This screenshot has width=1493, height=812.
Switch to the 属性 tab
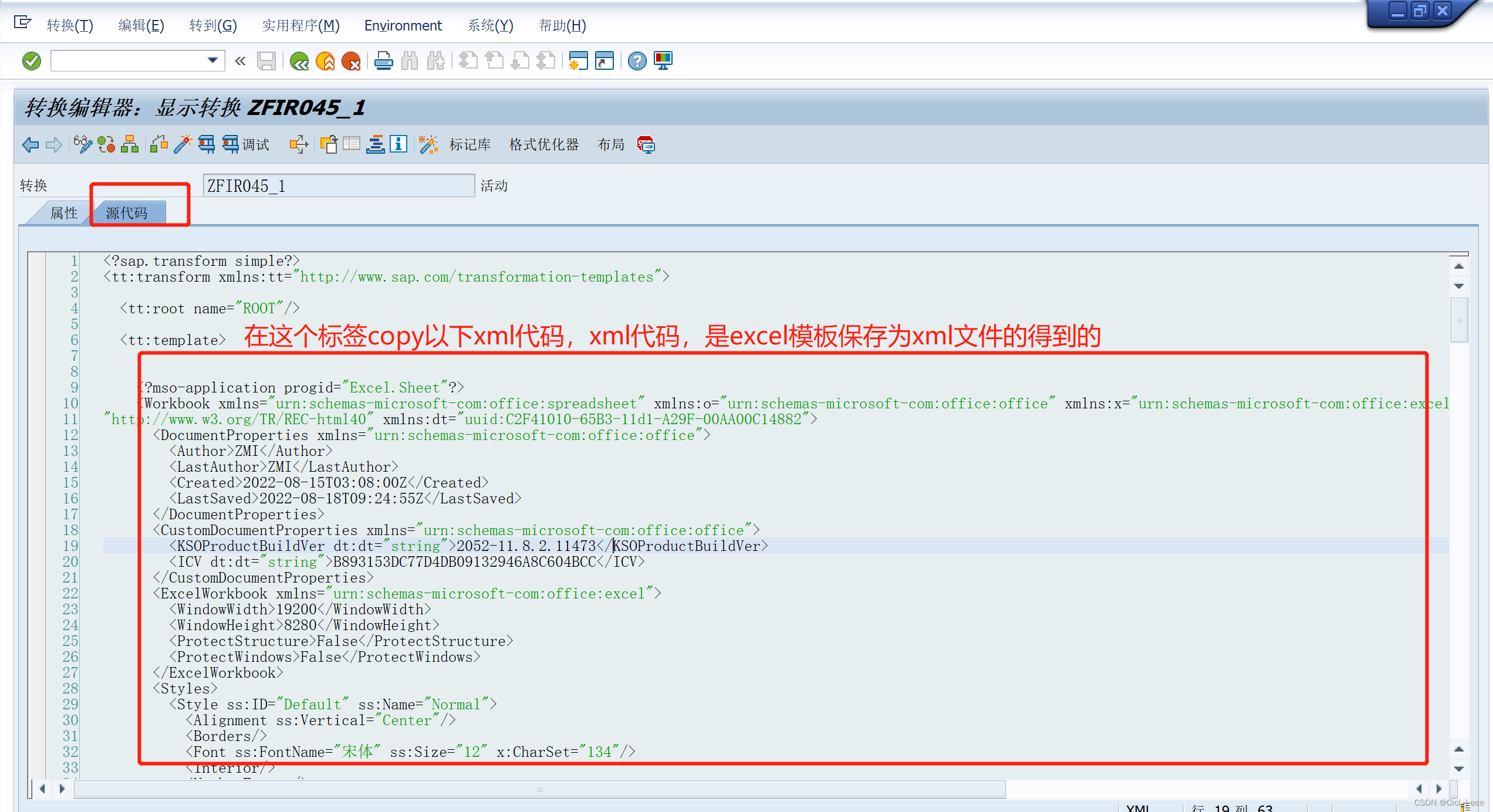pos(63,213)
